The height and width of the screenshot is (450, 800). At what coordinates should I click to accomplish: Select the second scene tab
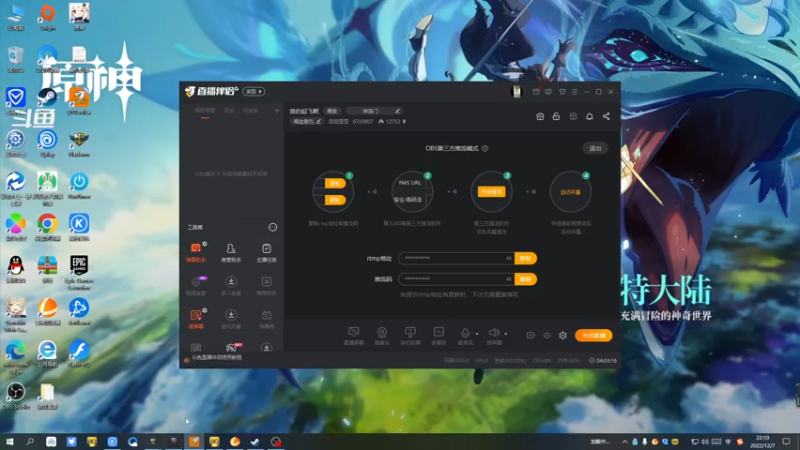tap(229, 111)
